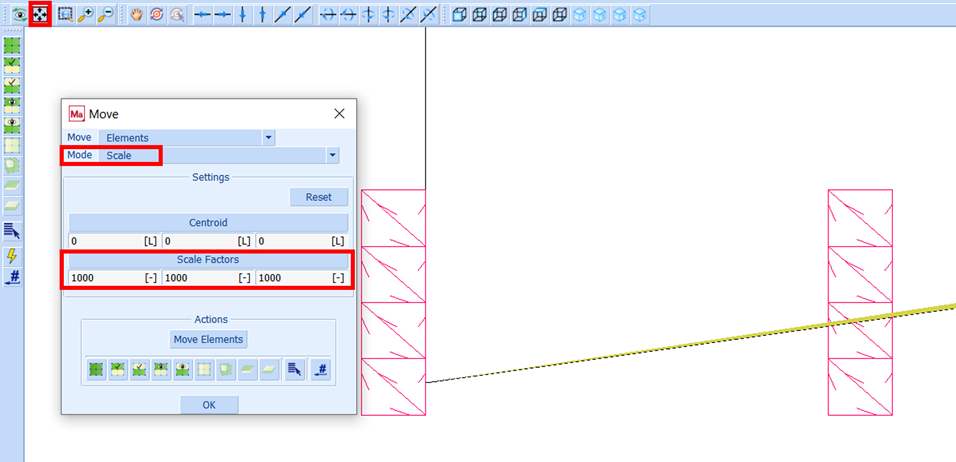
Task: Click the polygon selection icon in left sidebar
Action: pos(12,165)
